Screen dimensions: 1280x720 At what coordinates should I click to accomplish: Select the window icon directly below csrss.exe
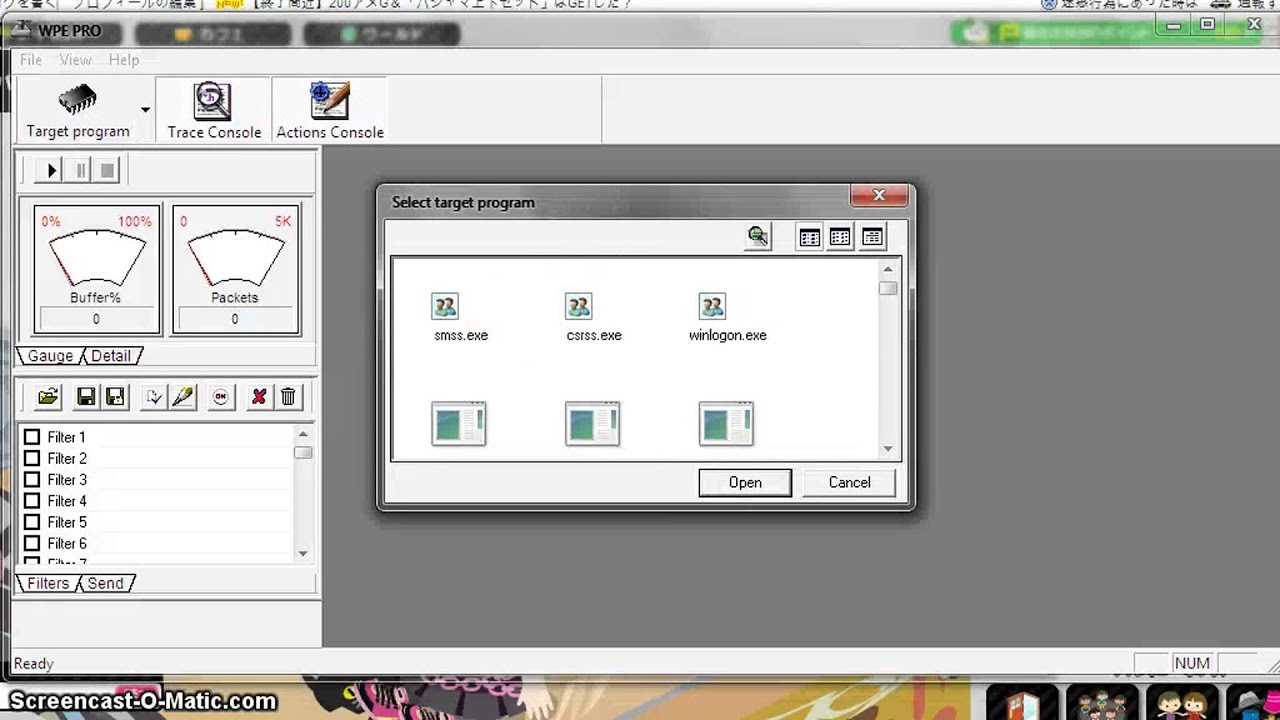[592, 424]
